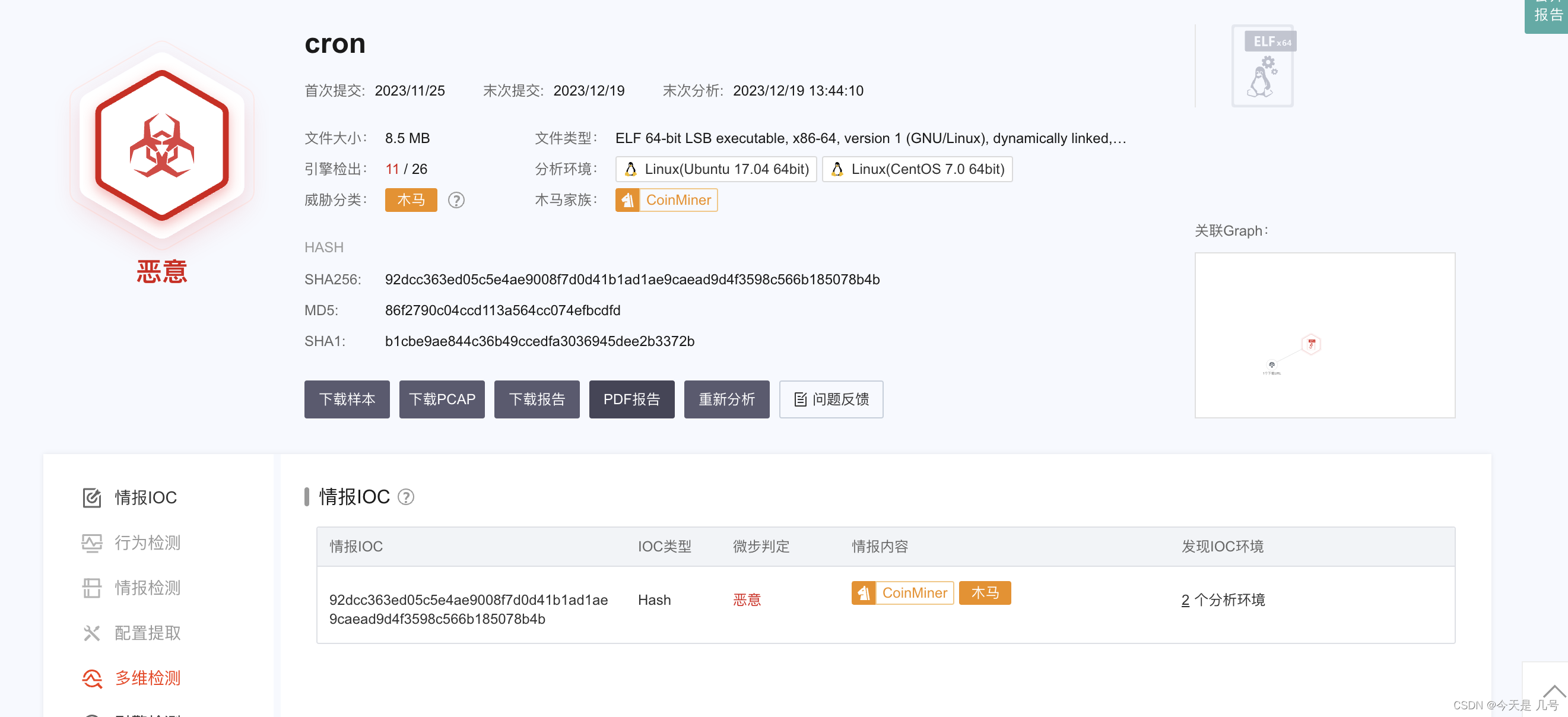1568x717 pixels.
Task: Click the first submission date 2023/11/25
Action: (x=410, y=91)
